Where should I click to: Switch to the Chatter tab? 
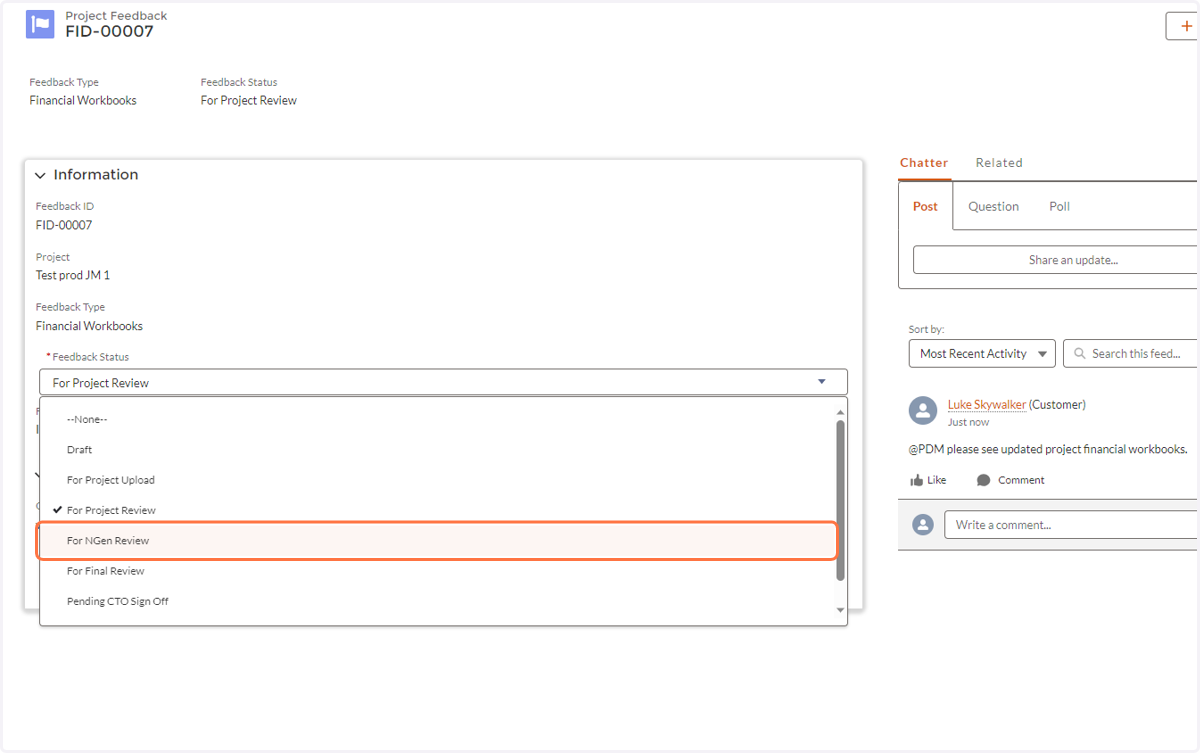click(924, 163)
